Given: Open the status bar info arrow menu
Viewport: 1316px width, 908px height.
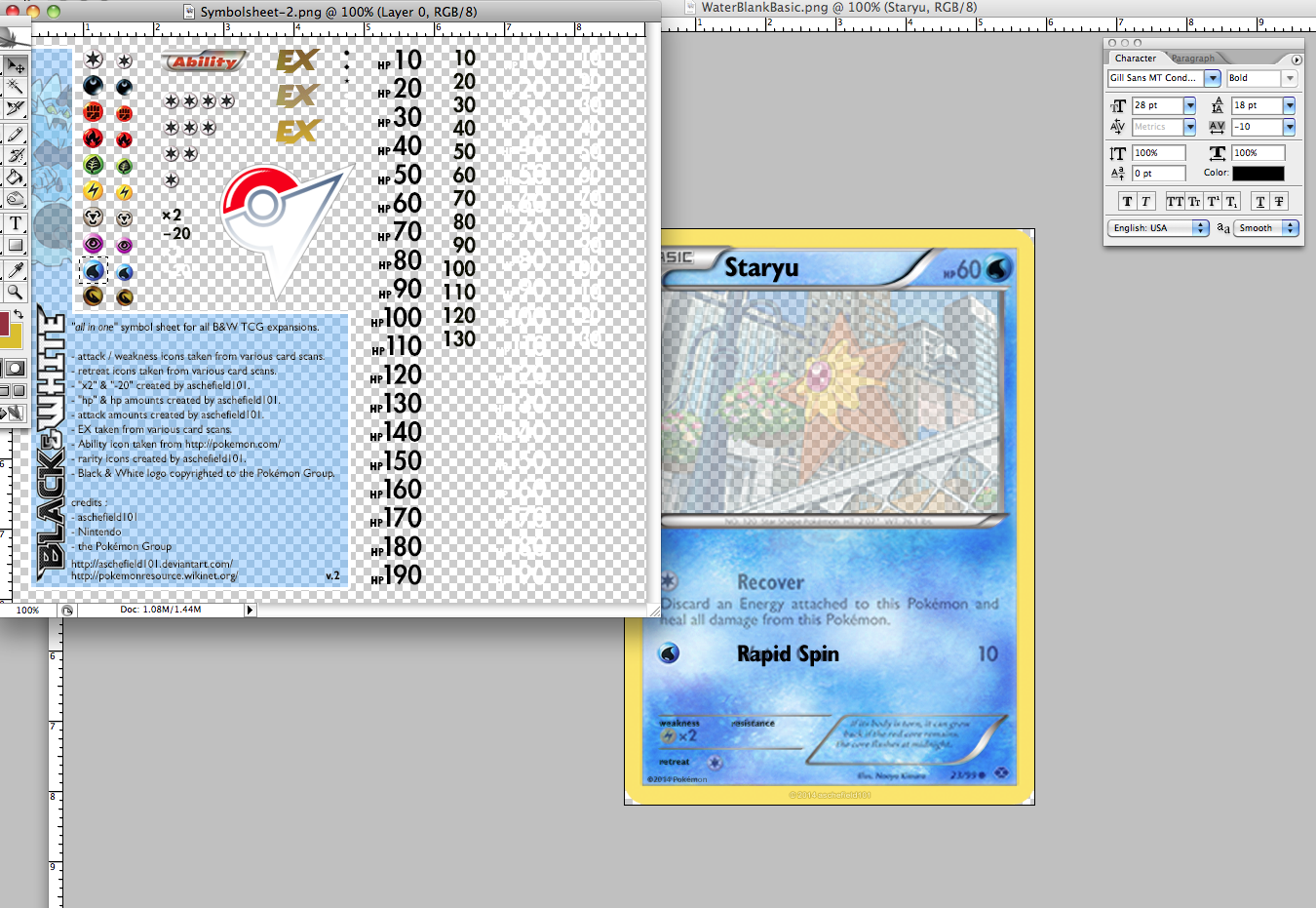Looking at the screenshot, I should tap(250, 610).
